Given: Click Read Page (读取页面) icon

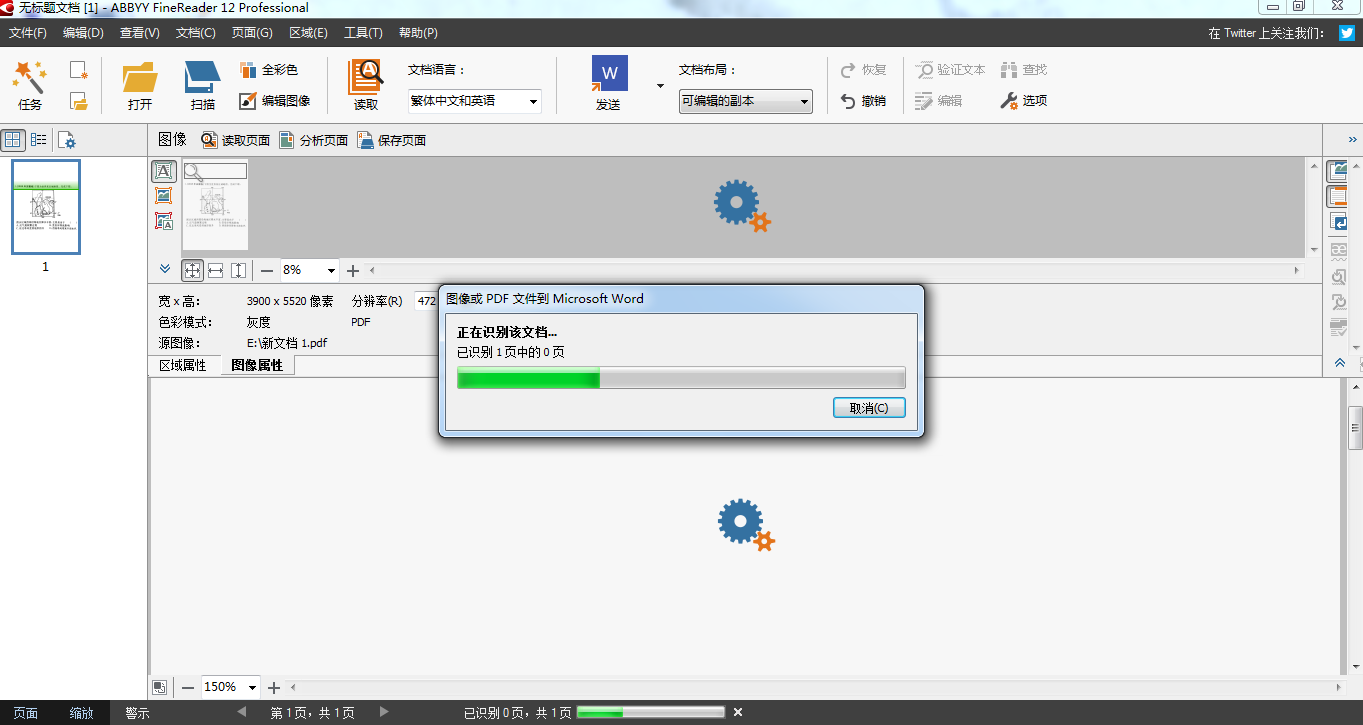Looking at the screenshot, I should 235,140.
